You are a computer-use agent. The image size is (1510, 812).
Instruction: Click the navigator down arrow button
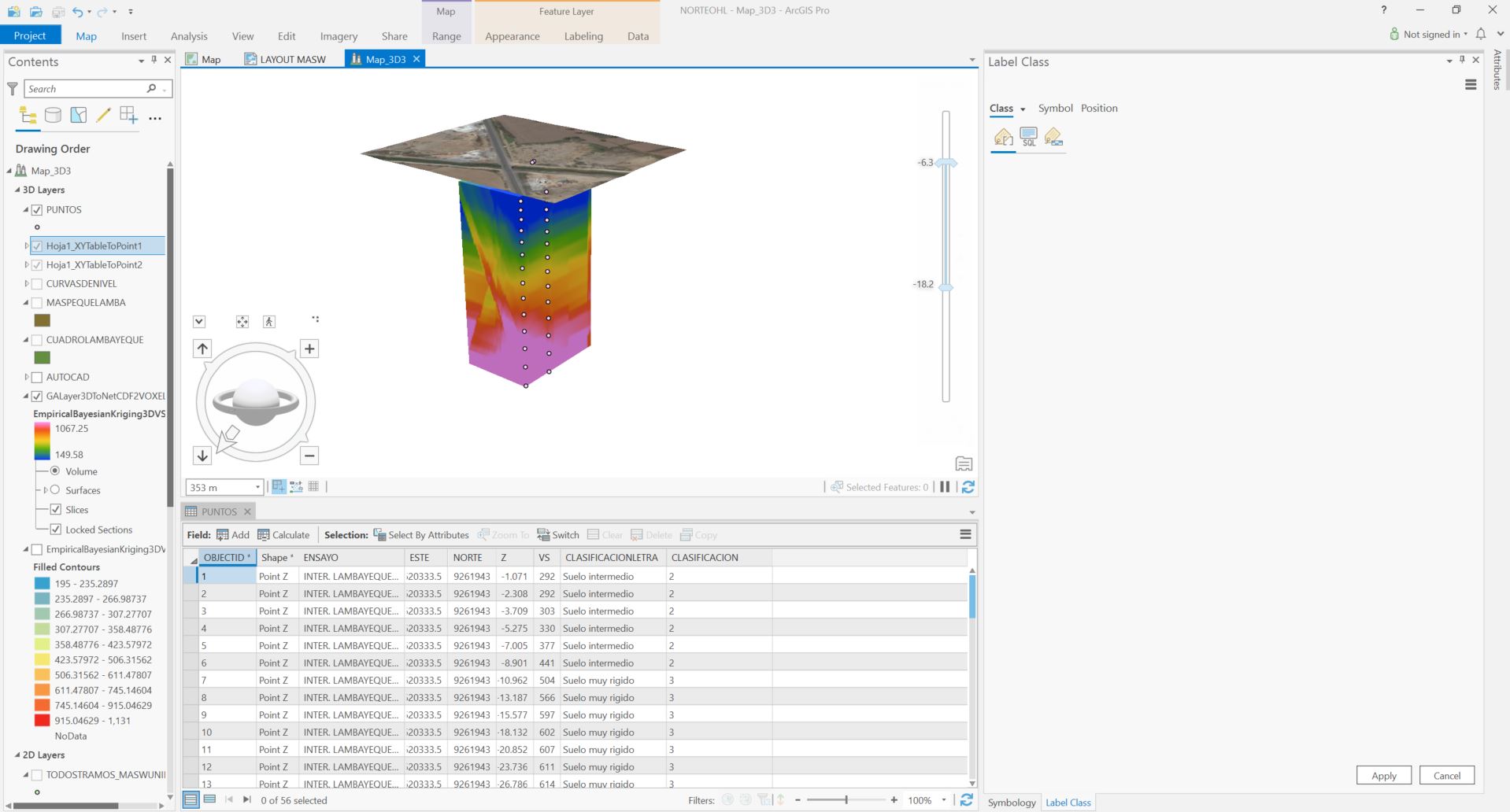pos(202,456)
